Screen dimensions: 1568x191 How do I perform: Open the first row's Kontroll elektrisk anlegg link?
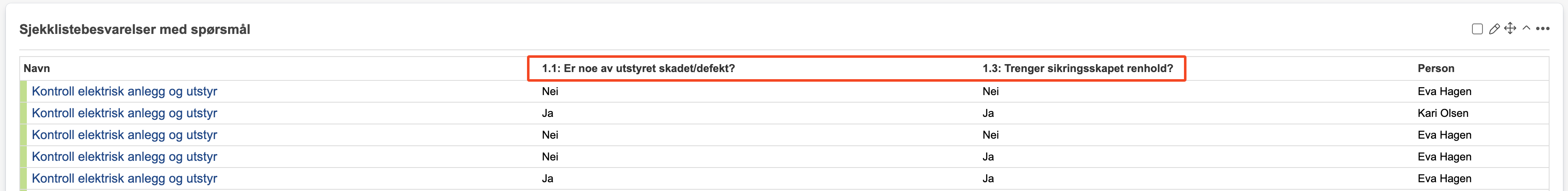coord(124,91)
